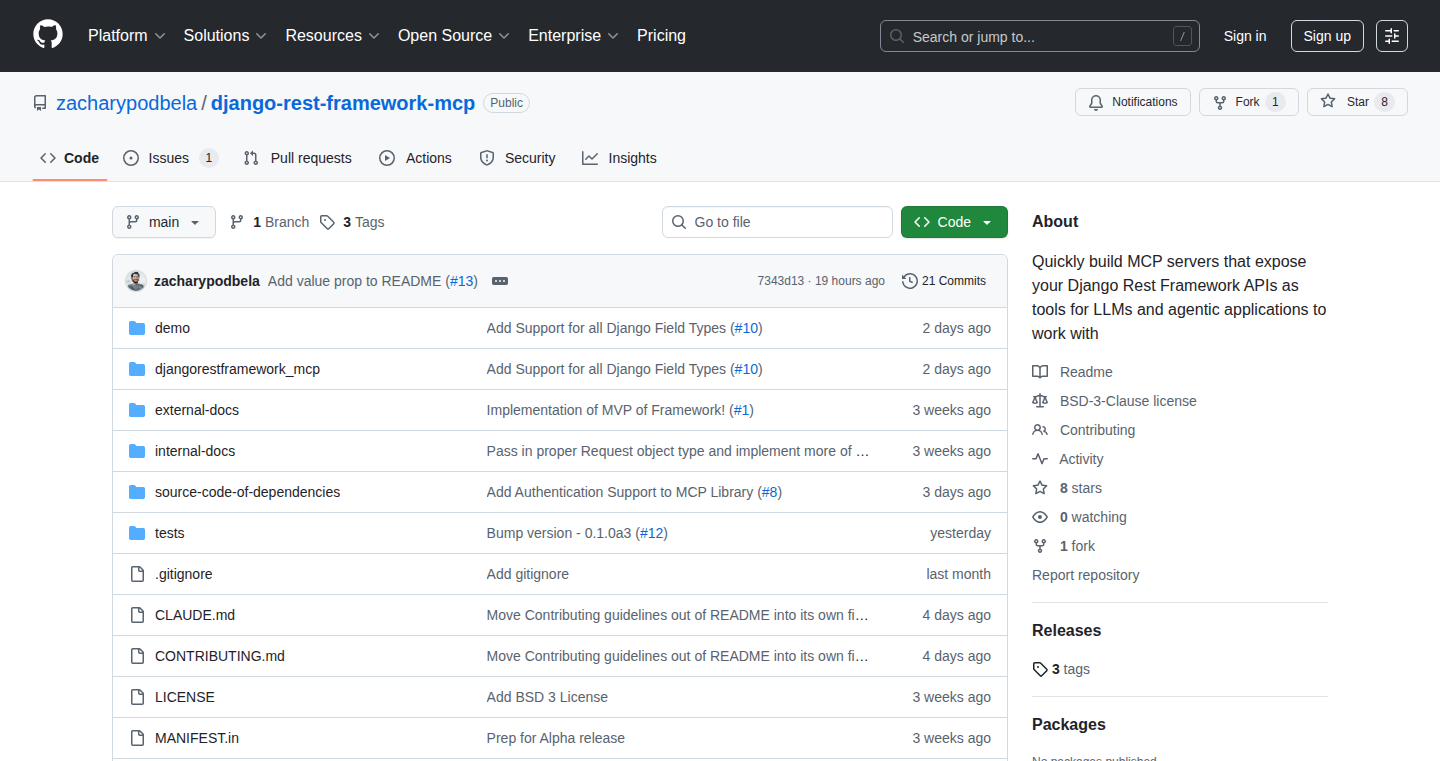
Task: Open the Releases heading link
Action: coord(1066,630)
